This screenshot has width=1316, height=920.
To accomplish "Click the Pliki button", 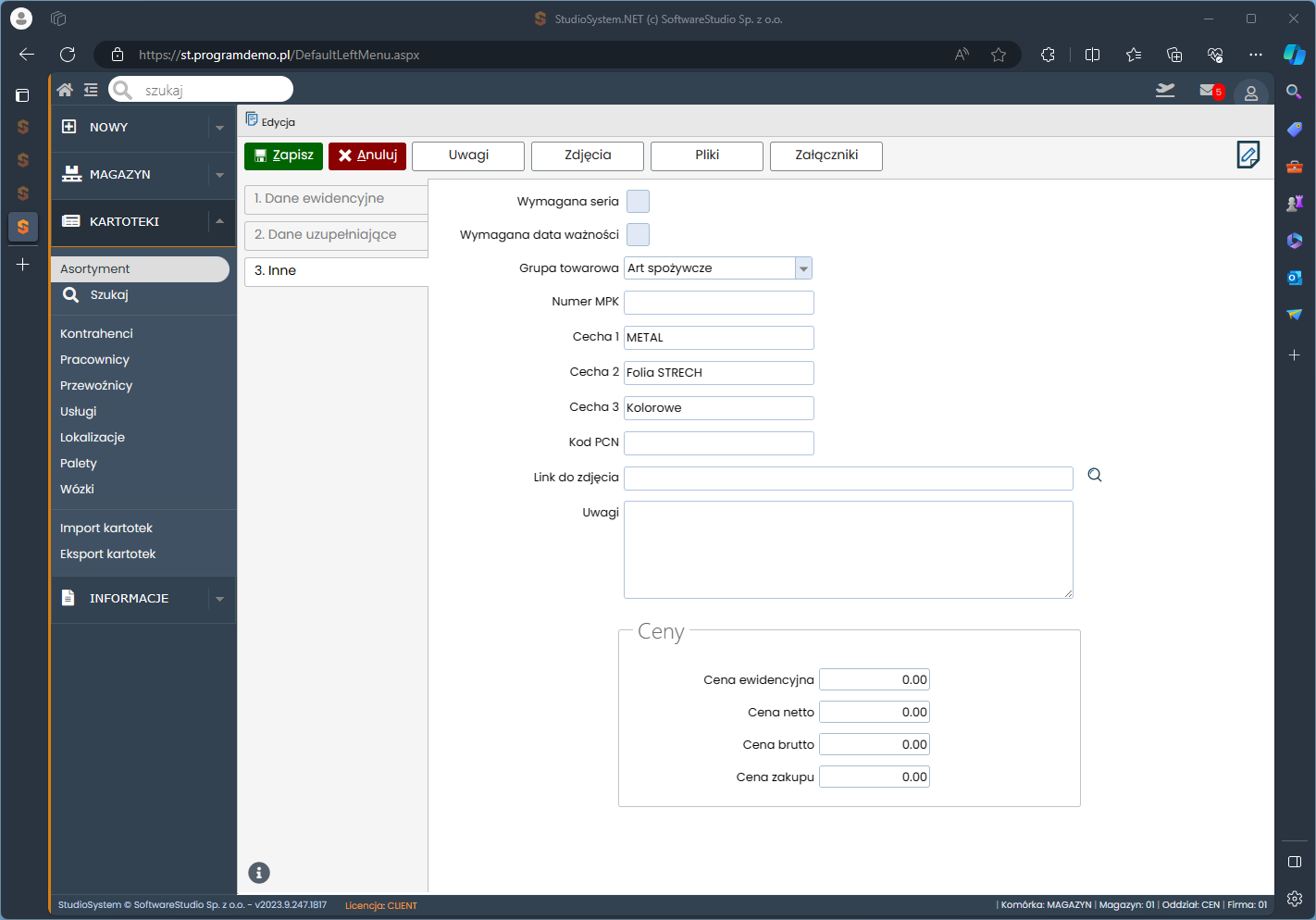I will pos(707,155).
